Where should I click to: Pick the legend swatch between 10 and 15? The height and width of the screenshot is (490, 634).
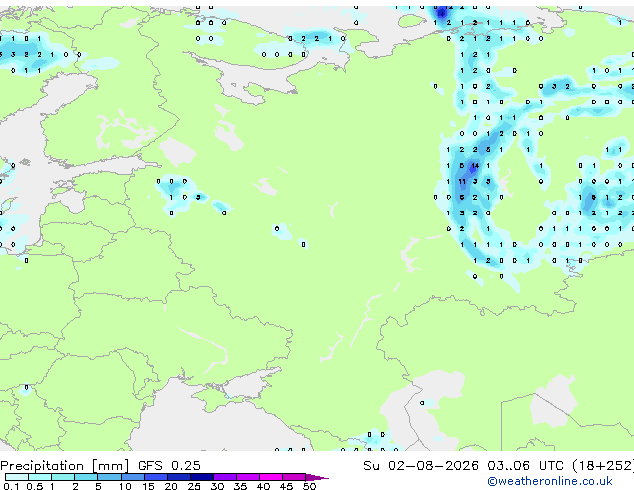coord(133,477)
